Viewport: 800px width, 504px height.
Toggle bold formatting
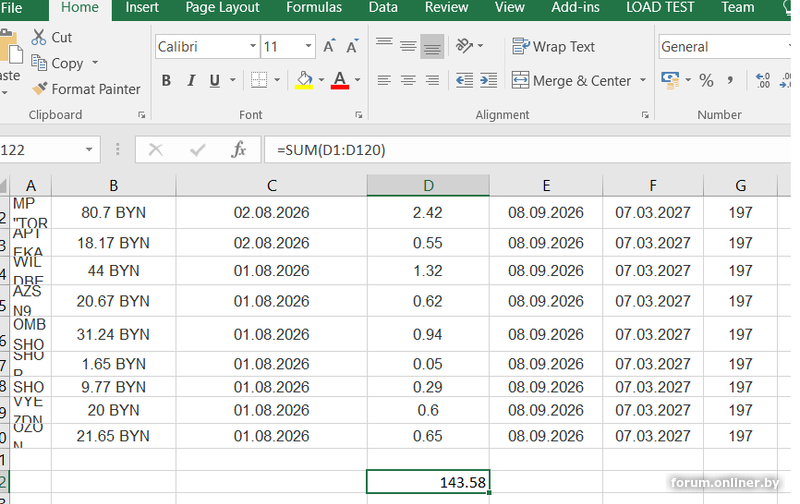166,80
